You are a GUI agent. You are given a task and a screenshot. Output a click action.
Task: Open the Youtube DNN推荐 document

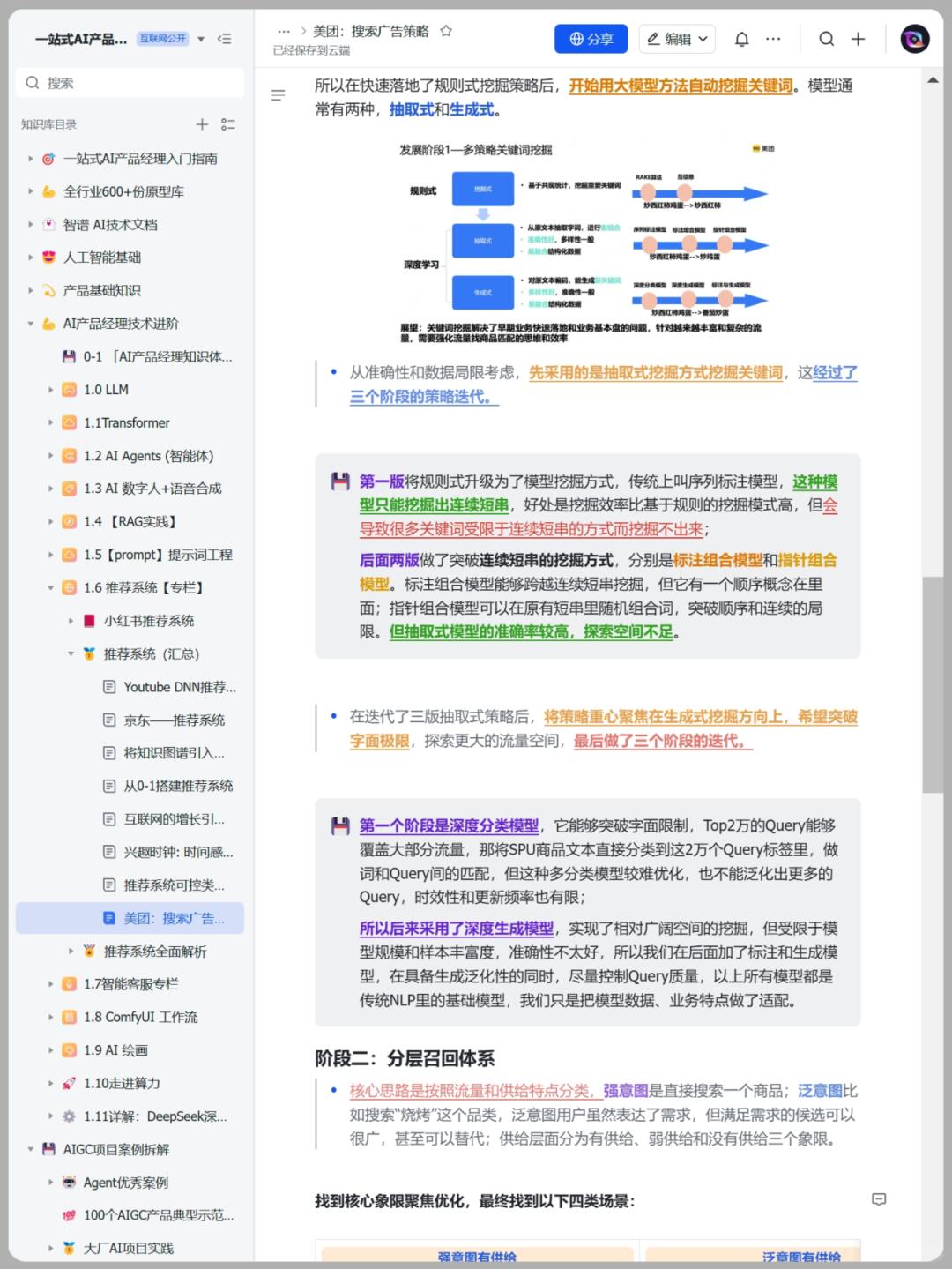(180, 687)
